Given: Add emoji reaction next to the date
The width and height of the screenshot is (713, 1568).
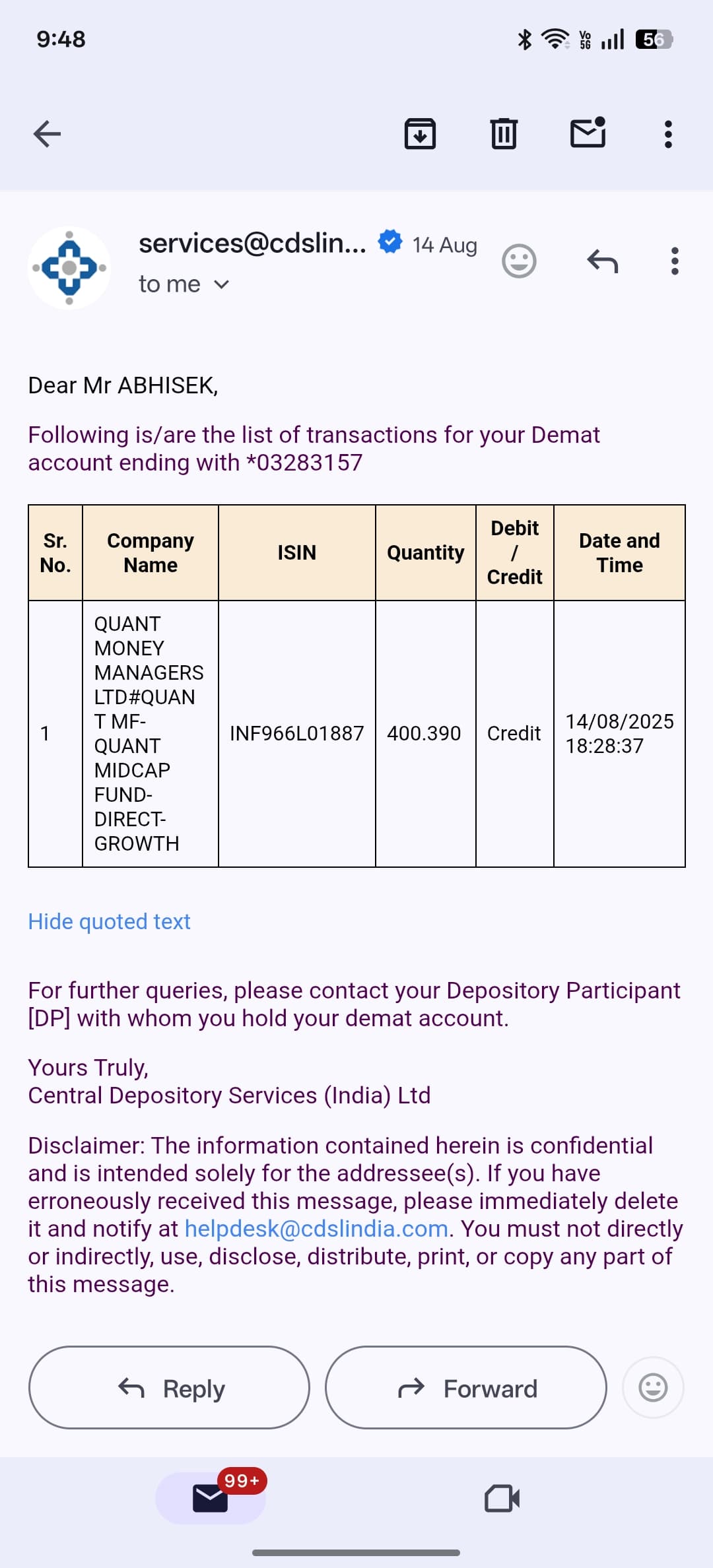Looking at the screenshot, I should click(x=519, y=261).
